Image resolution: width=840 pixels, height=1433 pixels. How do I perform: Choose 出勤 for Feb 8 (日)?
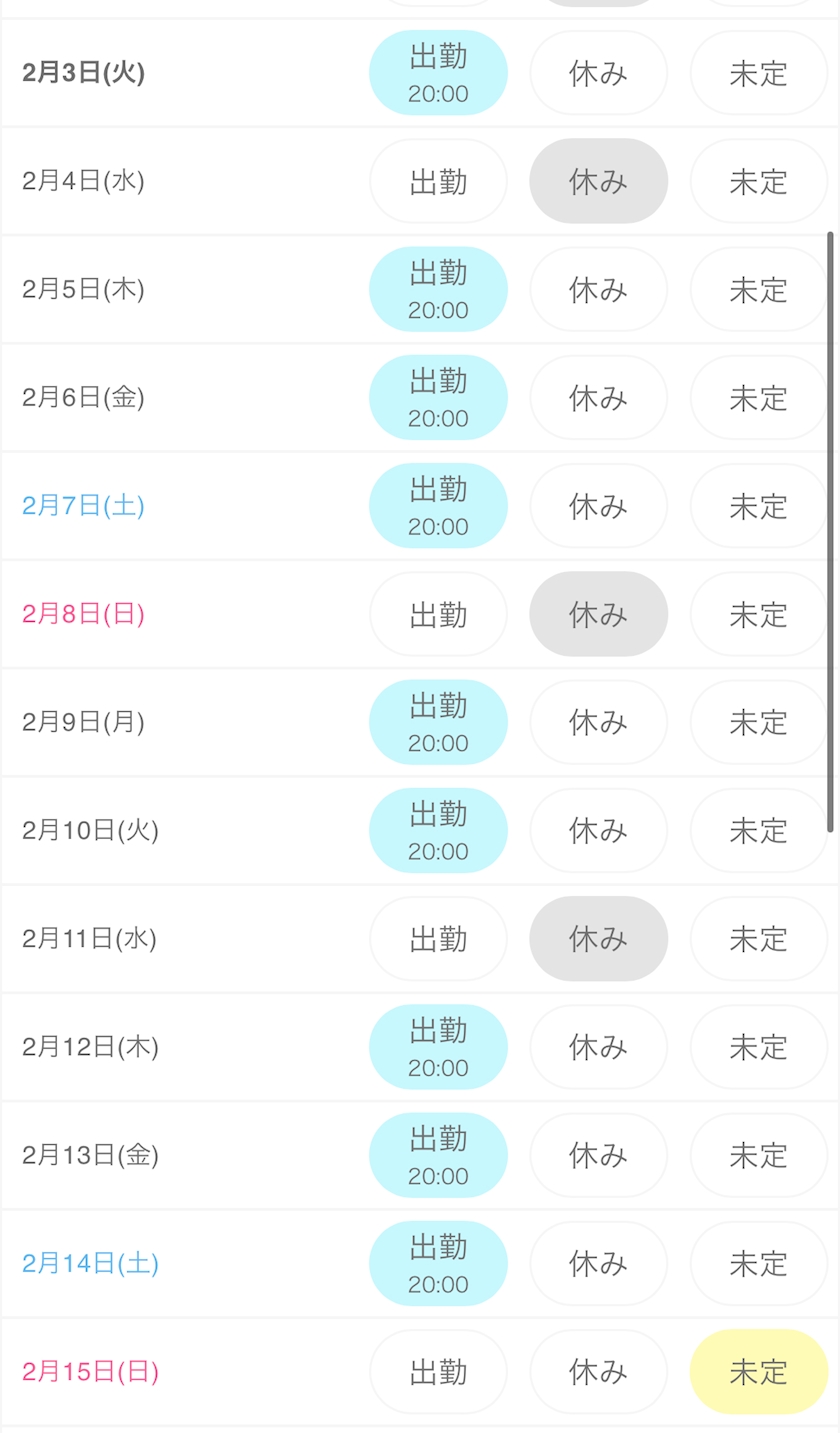tap(438, 614)
